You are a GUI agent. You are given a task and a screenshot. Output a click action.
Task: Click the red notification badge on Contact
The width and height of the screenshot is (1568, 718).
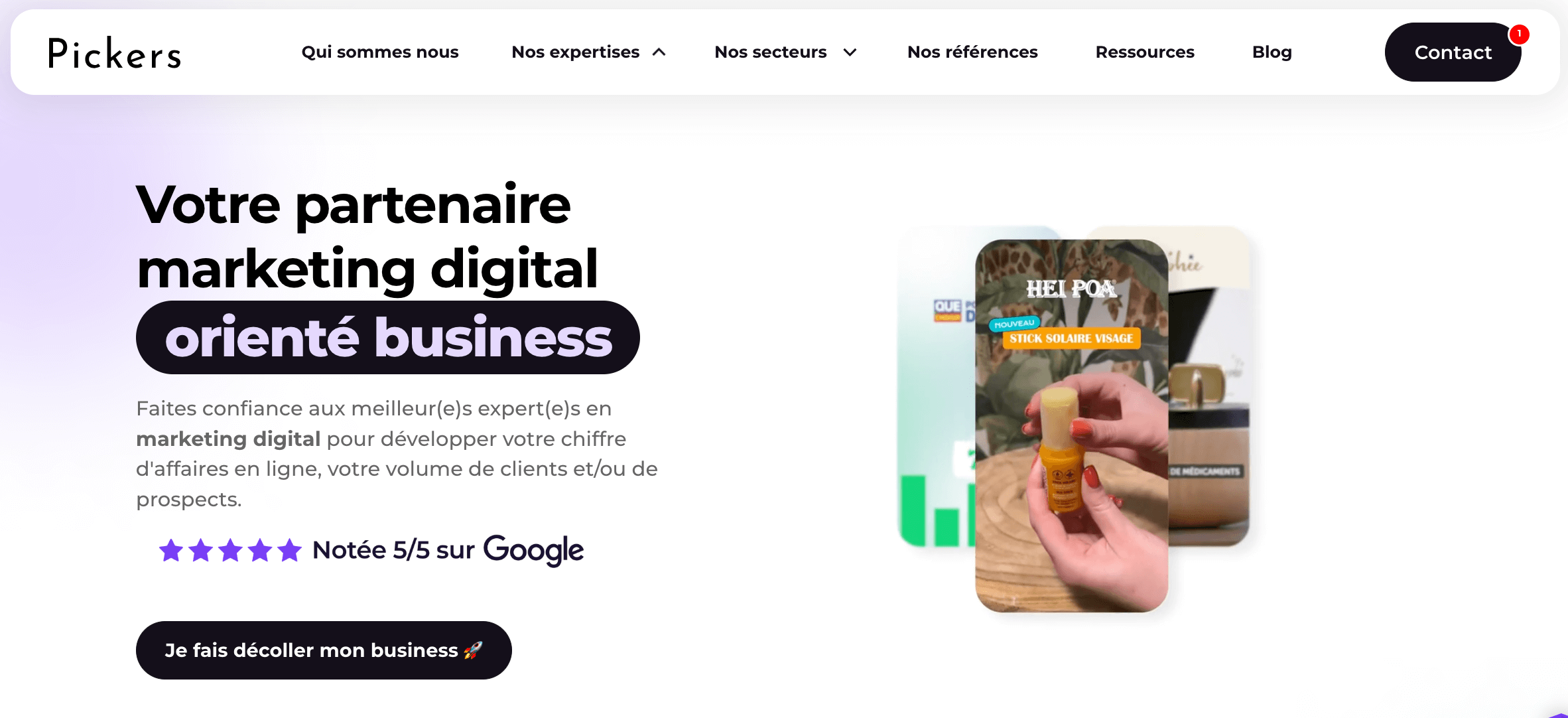1518,34
